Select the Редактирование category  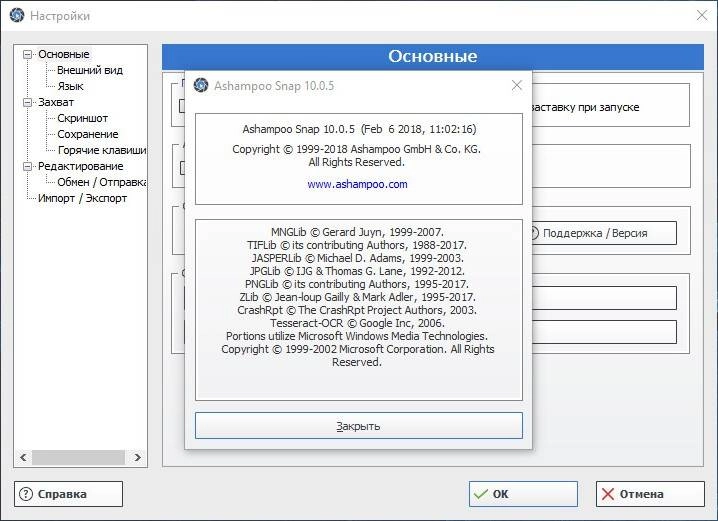81,166
